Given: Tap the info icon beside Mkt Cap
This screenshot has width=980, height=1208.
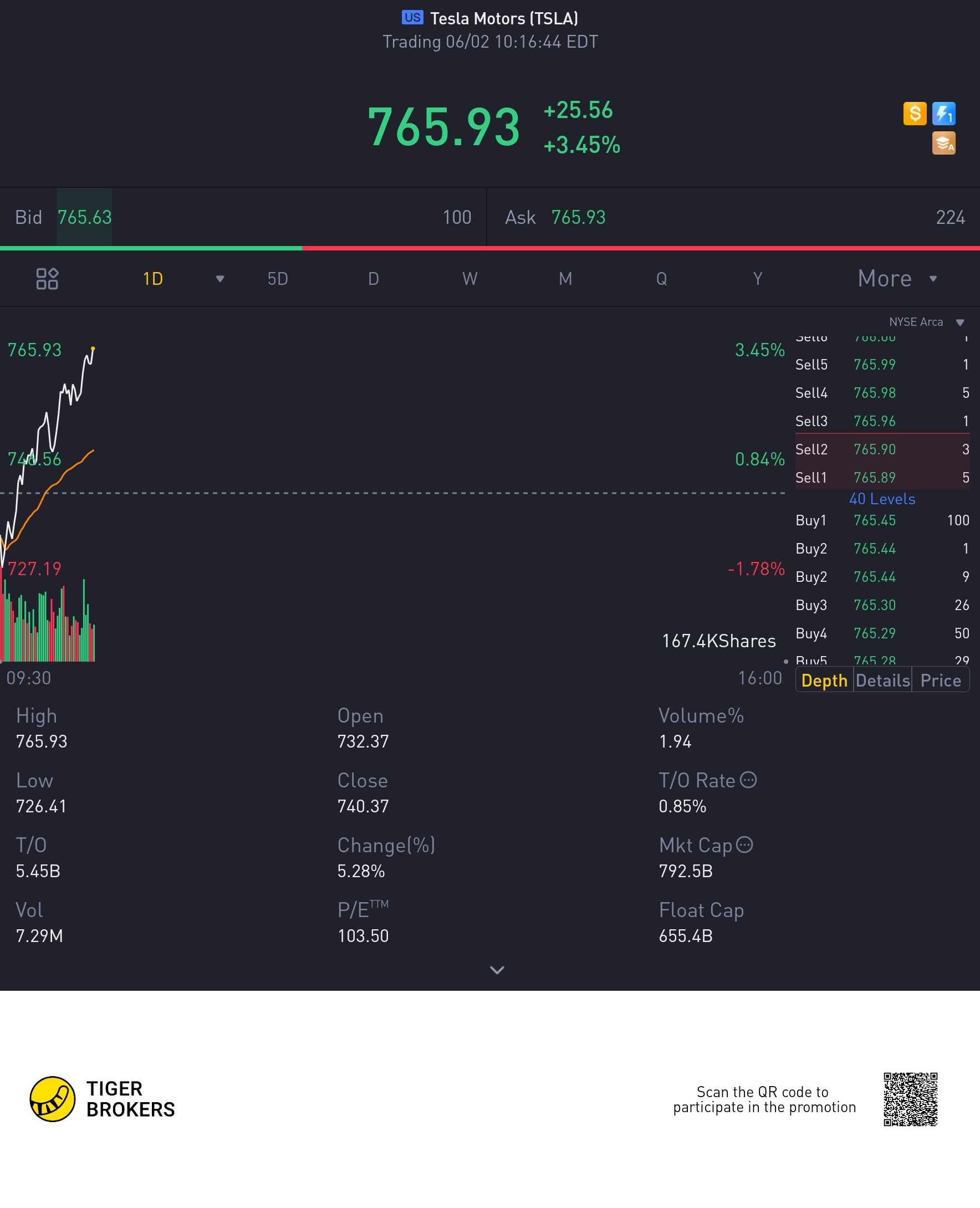Looking at the screenshot, I should pos(744,844).
